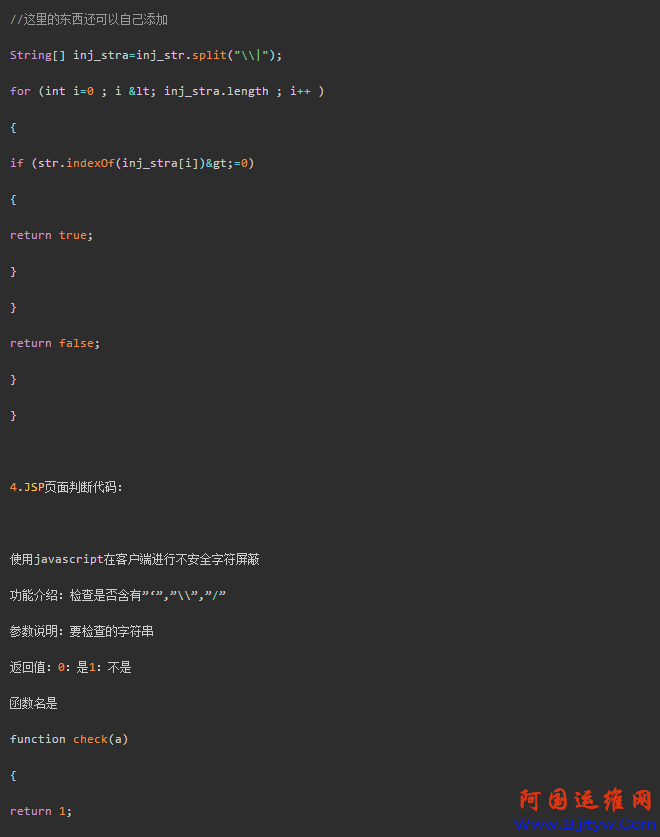The width and height of the screenshot is (660, 837).
Task: Click the opening brace below function check
Action: 14,775
